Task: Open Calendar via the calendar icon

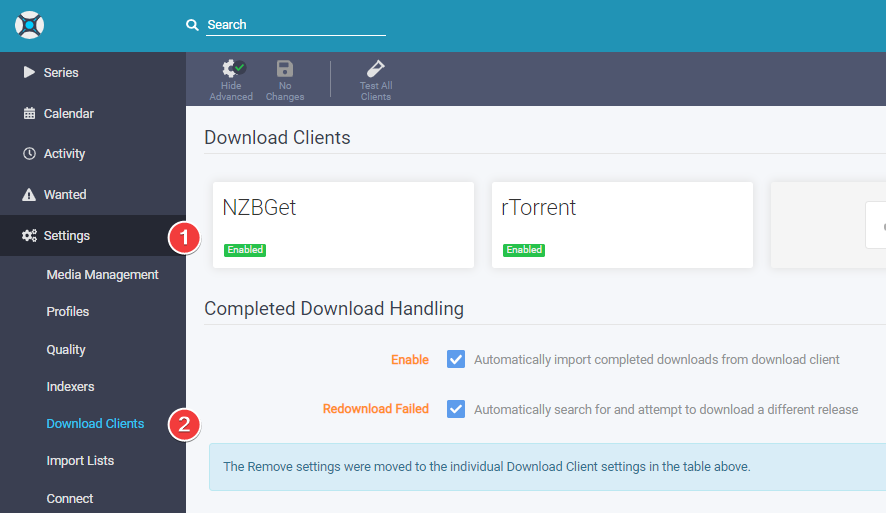Action: tap(29, 114)
